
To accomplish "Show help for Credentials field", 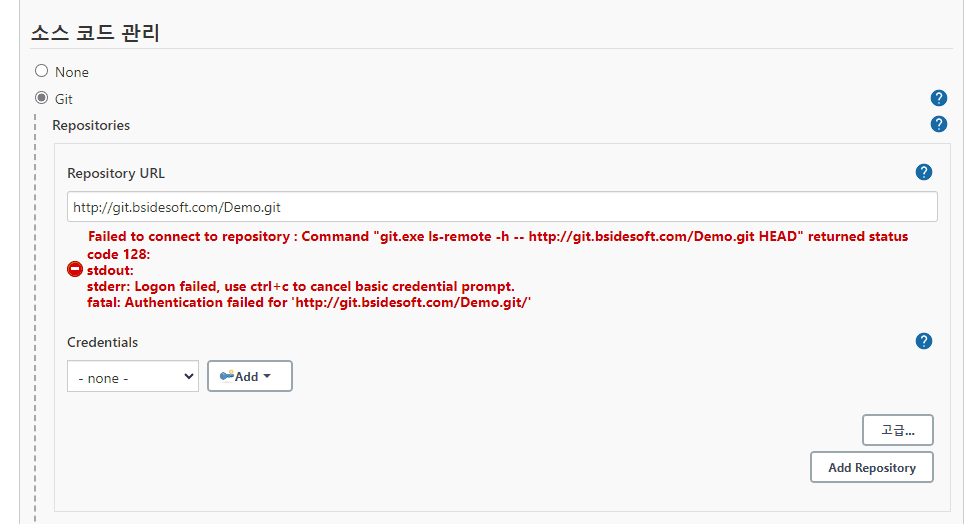I will coord(924,341).
